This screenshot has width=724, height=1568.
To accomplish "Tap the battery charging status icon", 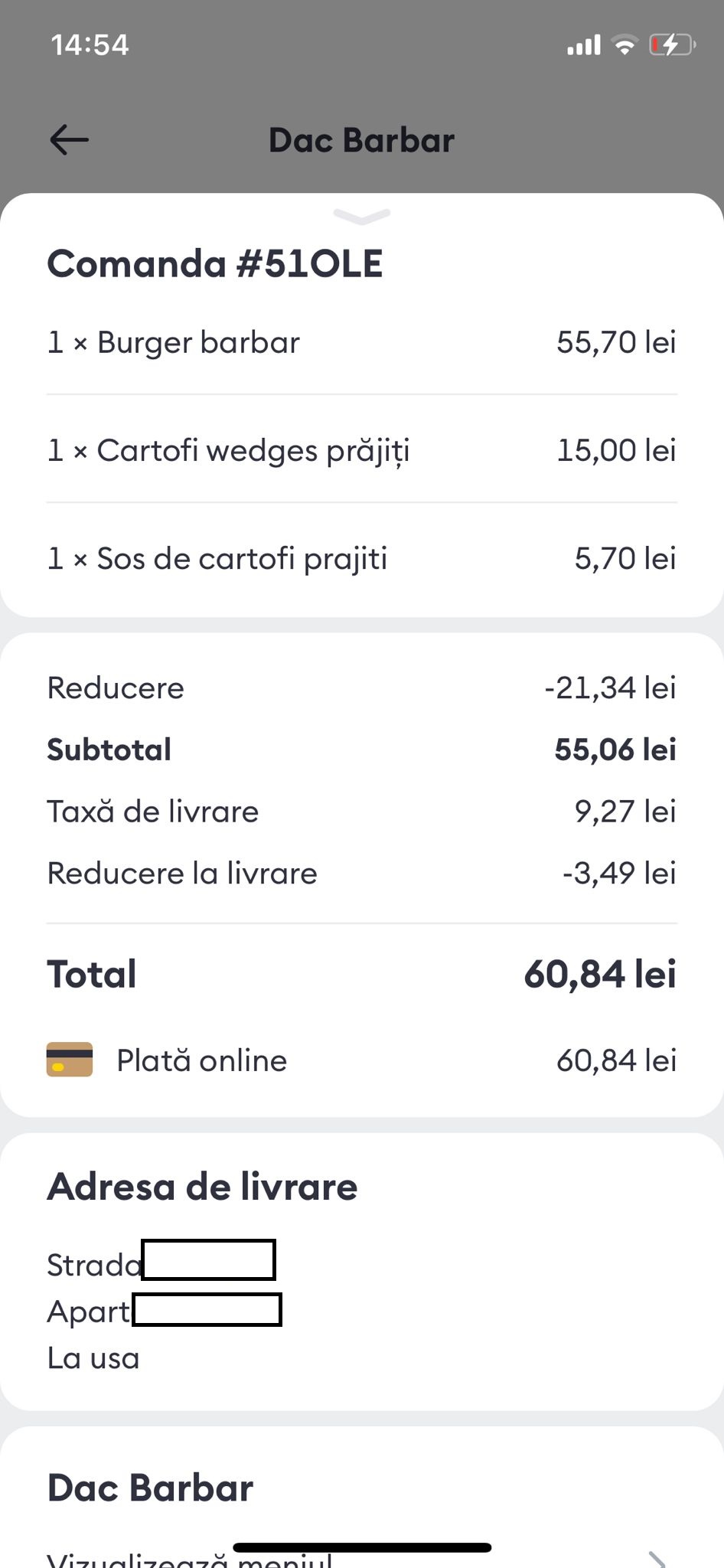I will (671, 45).
